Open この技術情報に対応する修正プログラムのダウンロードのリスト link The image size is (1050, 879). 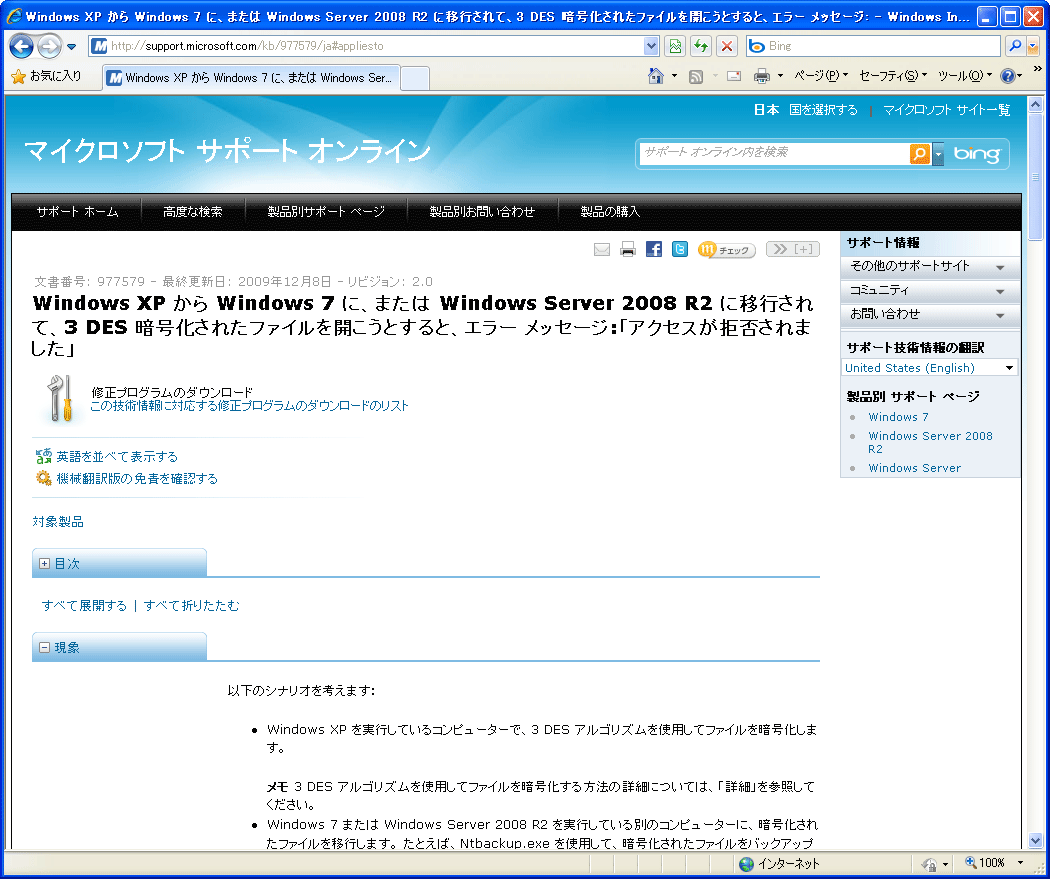coord(249,406)
